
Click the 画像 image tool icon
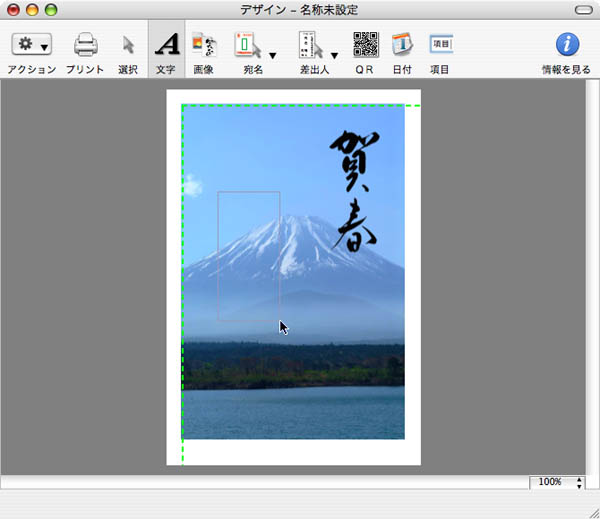203,45
